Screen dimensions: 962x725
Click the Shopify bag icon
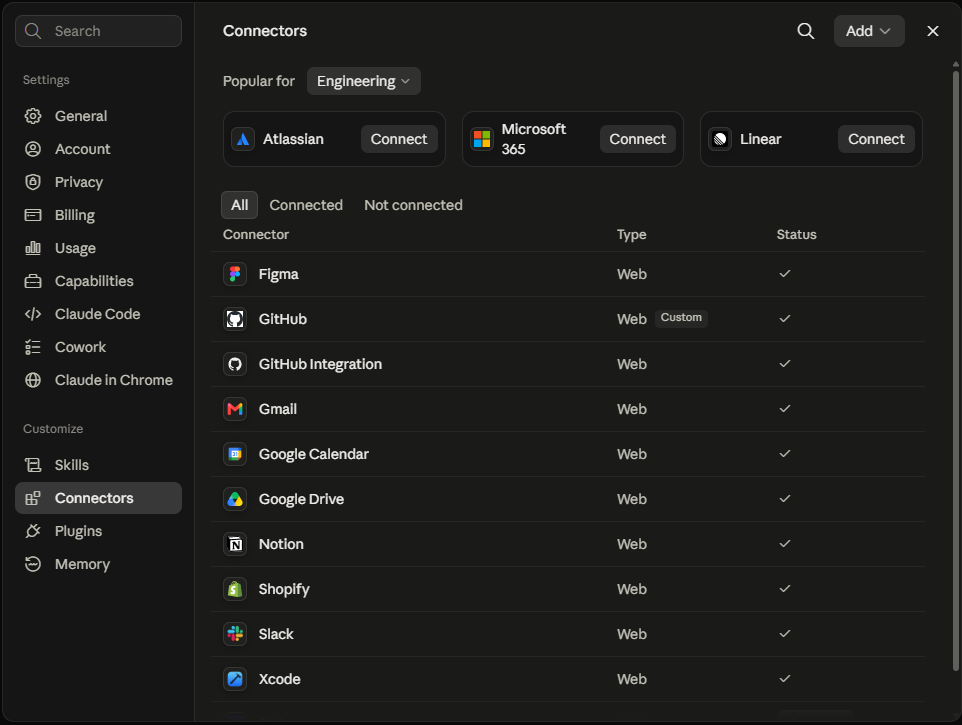(x=235, y=589)
